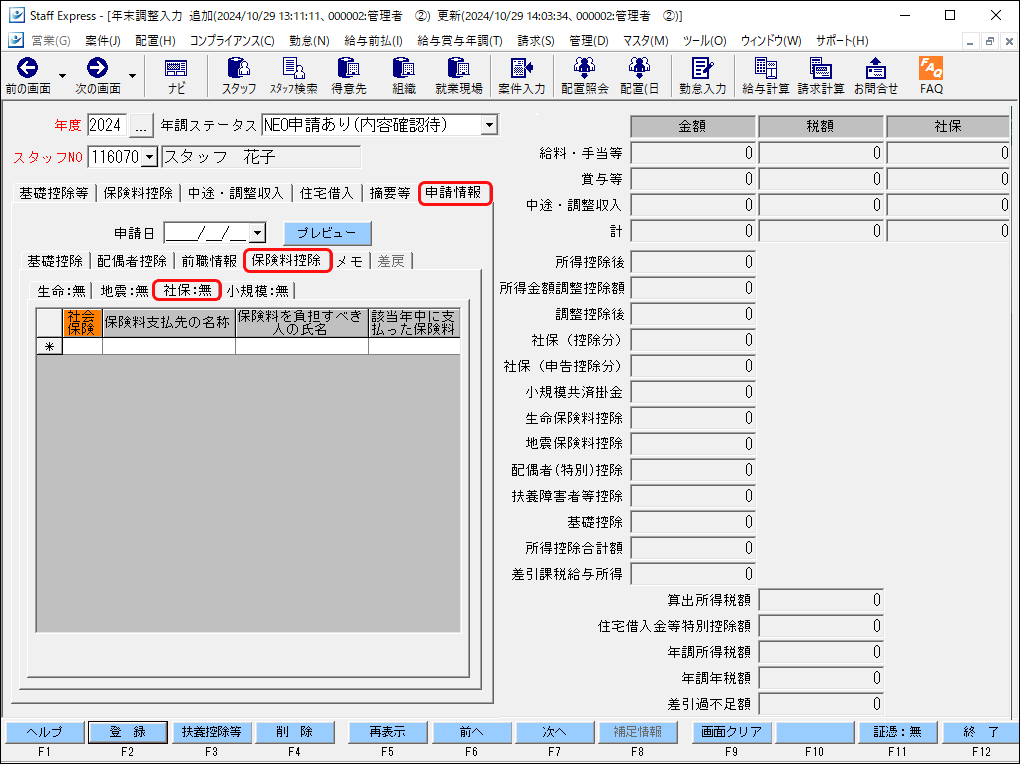1024x764 pixels.
Task: Select the 社保:無 tab
Action: pos(187,290)
